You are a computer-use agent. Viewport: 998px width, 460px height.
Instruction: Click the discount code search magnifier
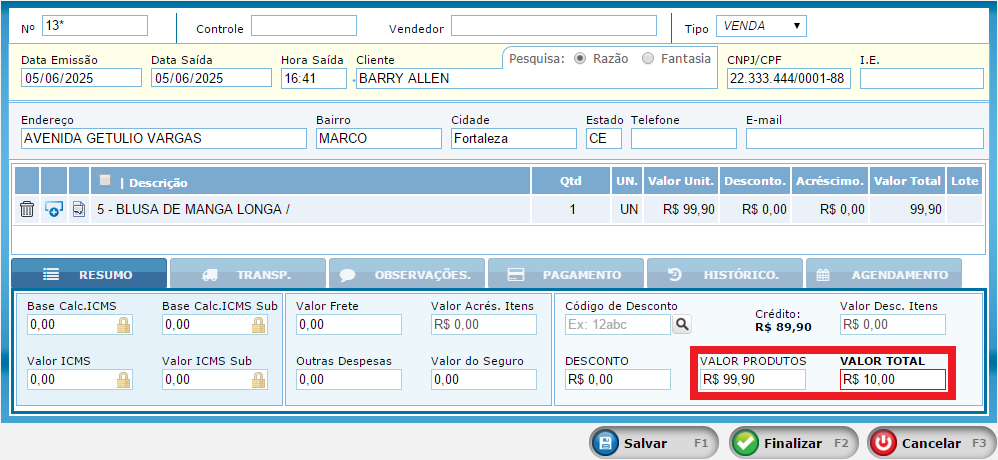681,324
